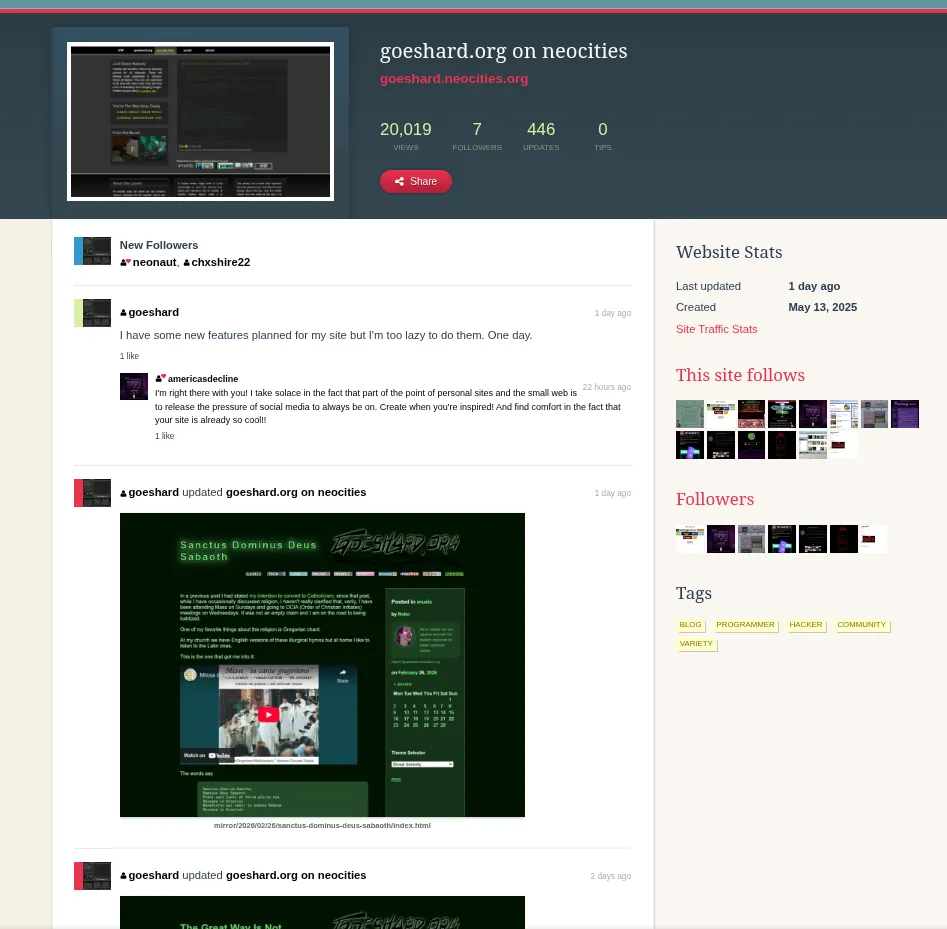
Task: Open the goeshard.neocities.org link
Action: [x=453, y=79]
